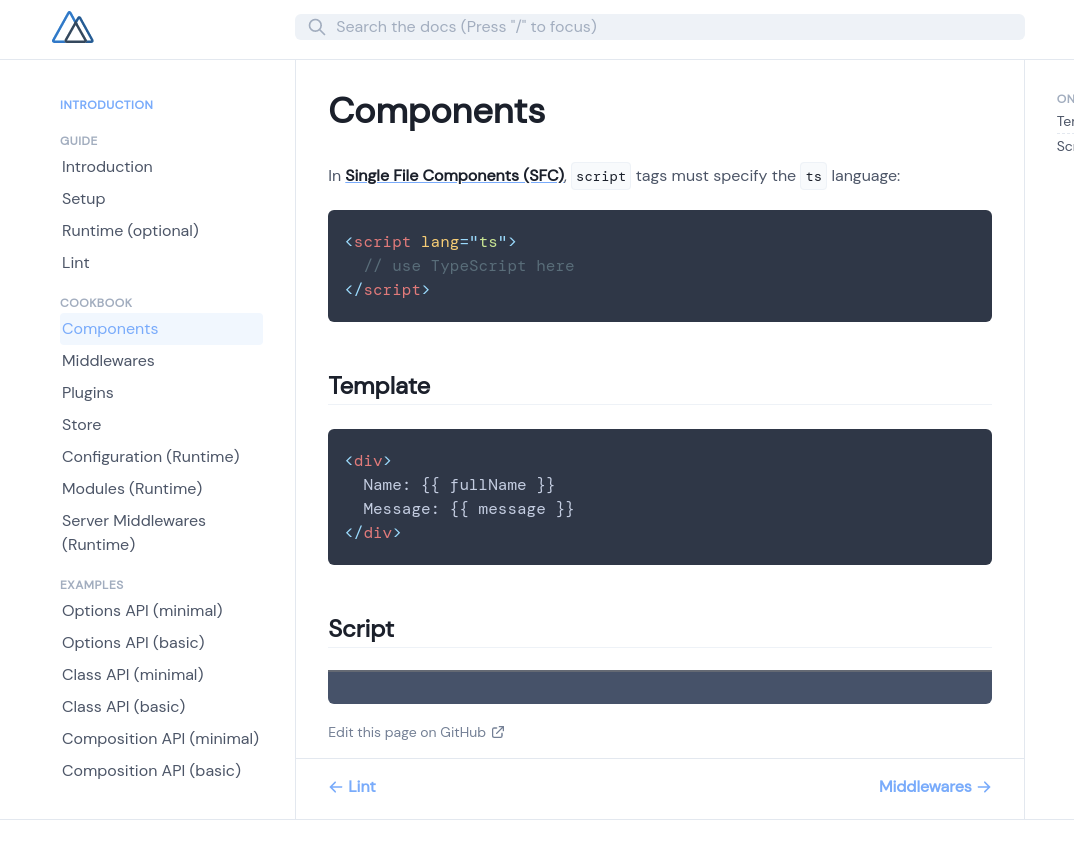The image size is (1074, 844).
Task: Go to next page Middlewares
Action: click(935, 787)
